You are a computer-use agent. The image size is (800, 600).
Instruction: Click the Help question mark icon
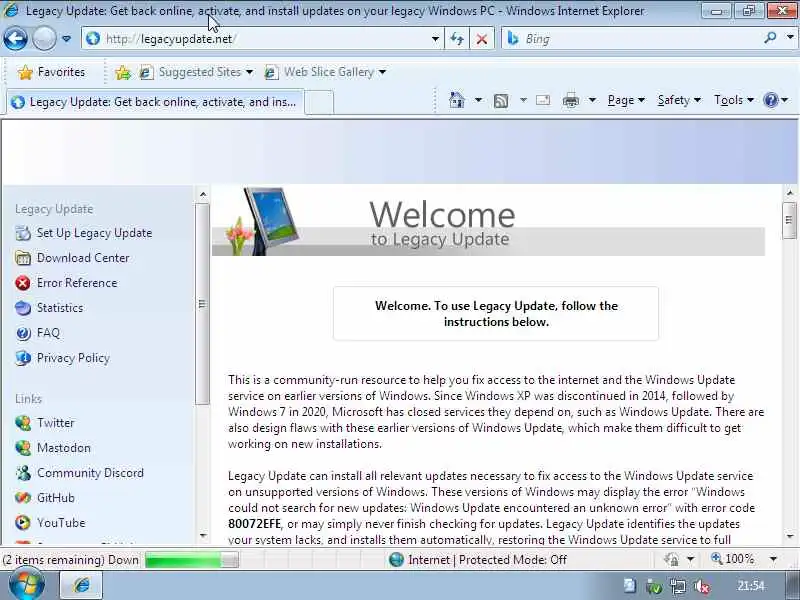[770, 100]
